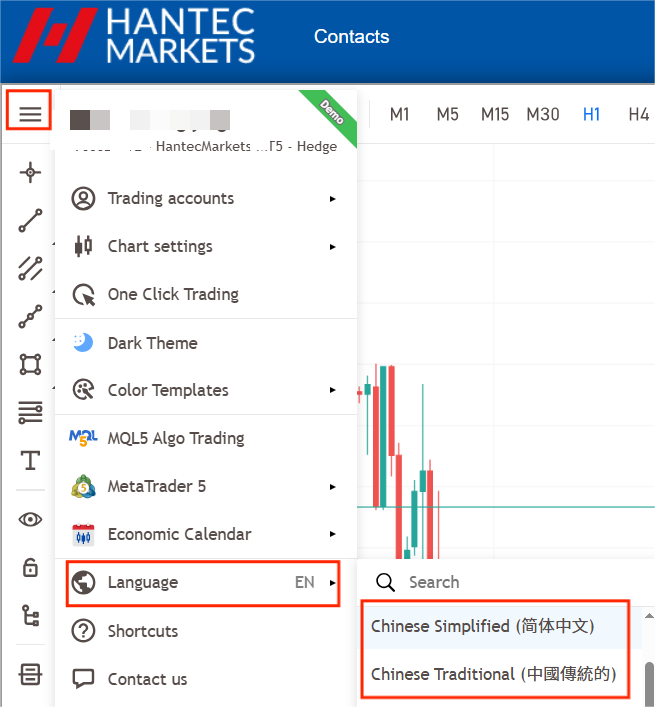Screen dimensions: 655x707
Task: Click the Trading accounts person icon
Action: (83, 198)
